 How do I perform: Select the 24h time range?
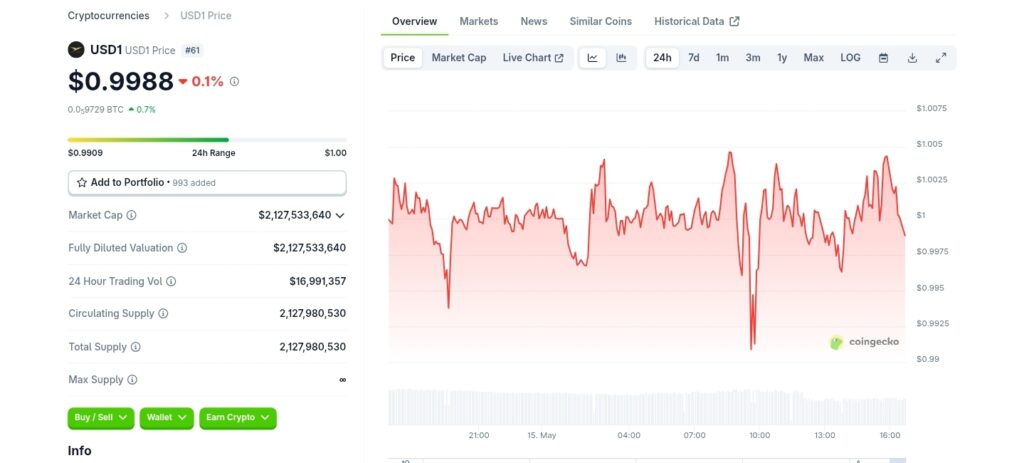[662, 57]
